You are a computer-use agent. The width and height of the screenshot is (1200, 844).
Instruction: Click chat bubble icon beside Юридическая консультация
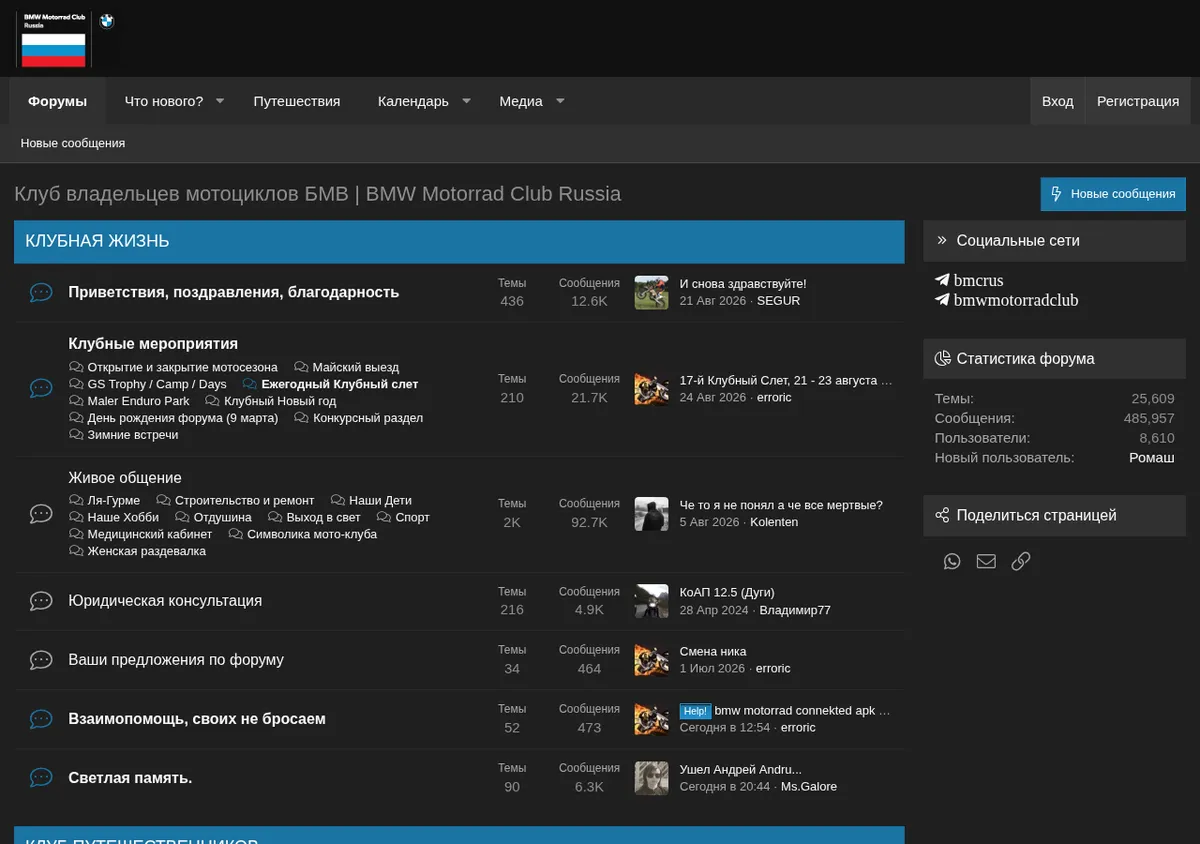click(x=41, y=601)
